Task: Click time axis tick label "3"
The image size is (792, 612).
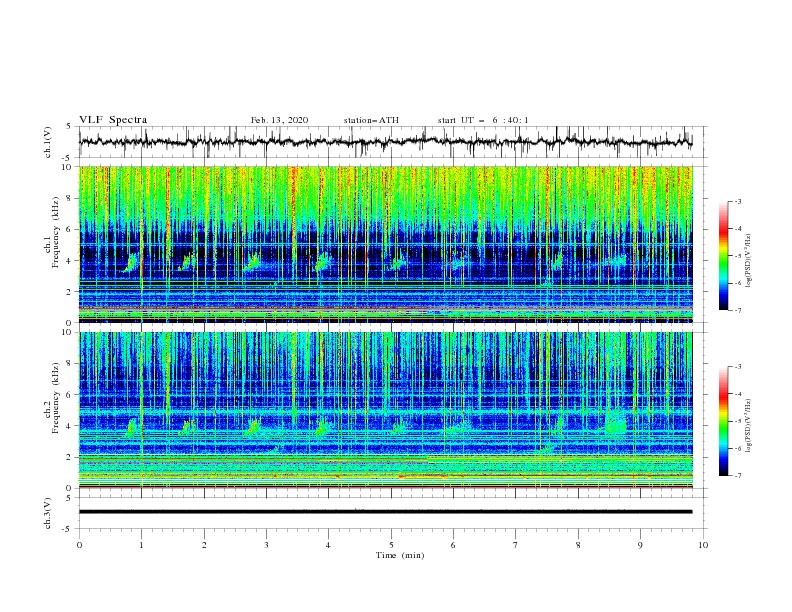Action: (x=266, y=545)
